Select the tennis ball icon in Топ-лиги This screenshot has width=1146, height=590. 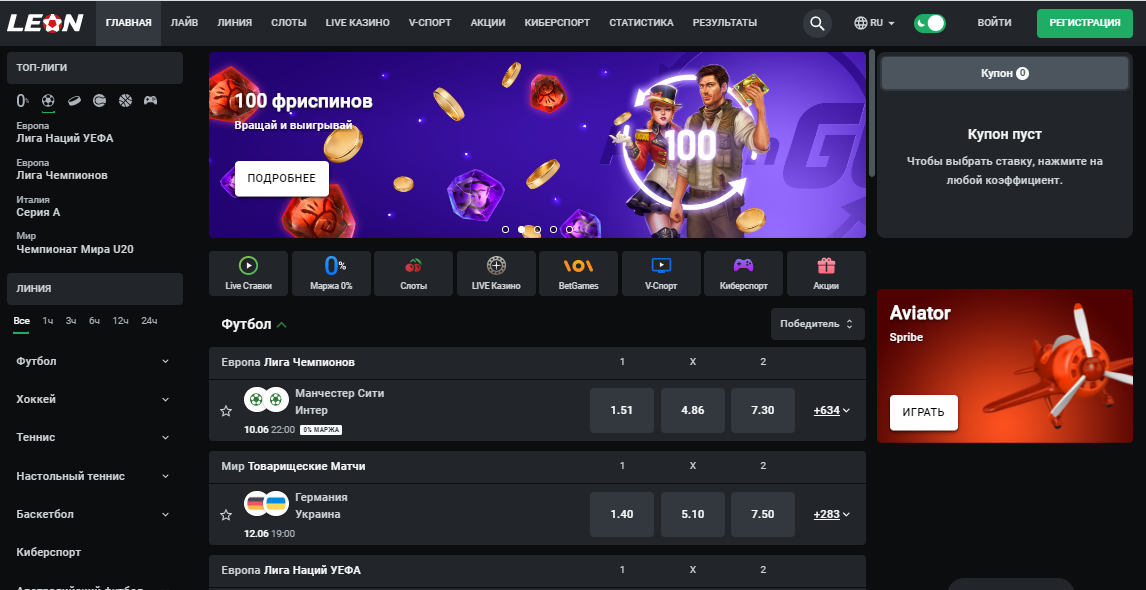pyautogui.click(x=99, y=100)
